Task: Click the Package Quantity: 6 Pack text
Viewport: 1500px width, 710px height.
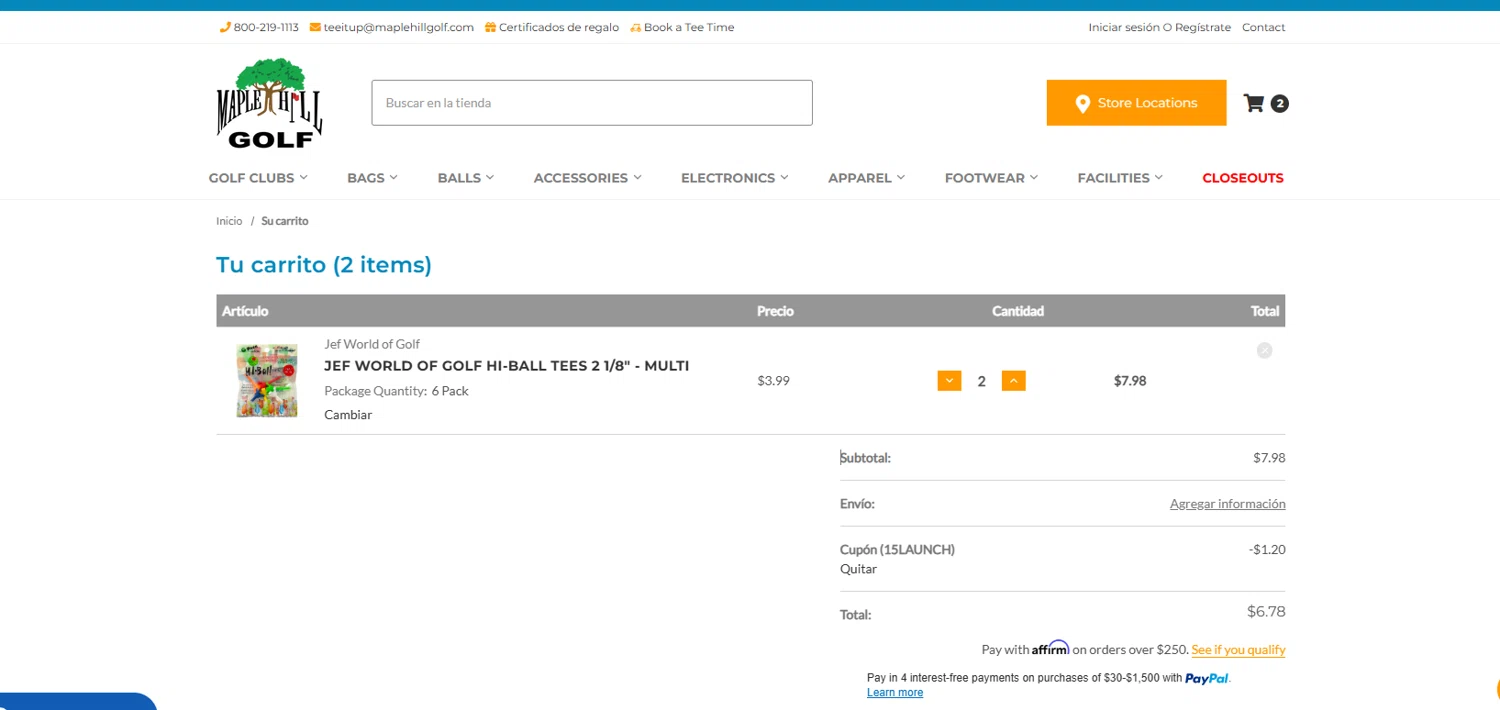Action: click(396, 391)
